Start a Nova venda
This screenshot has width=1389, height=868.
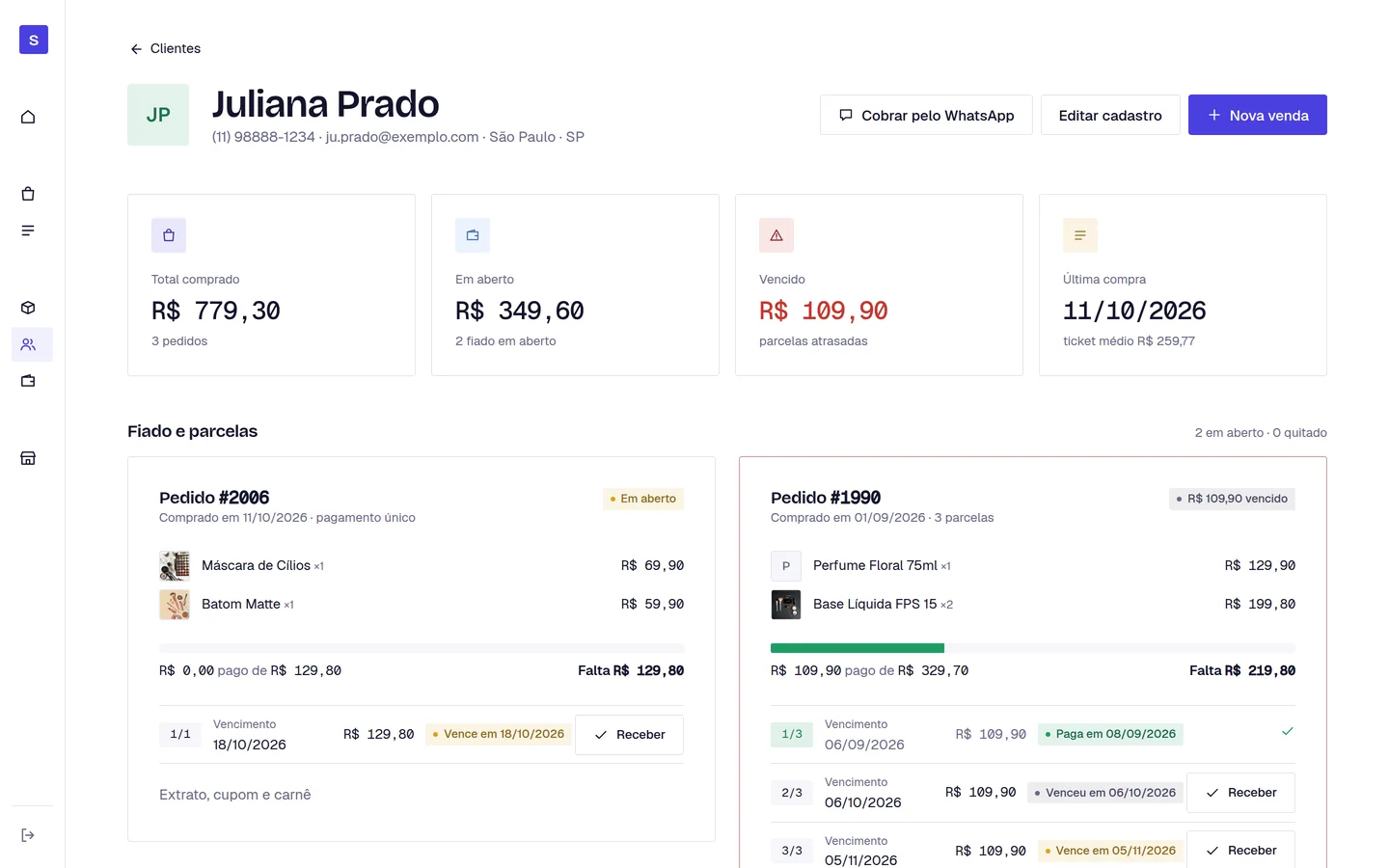[1258, 115]
